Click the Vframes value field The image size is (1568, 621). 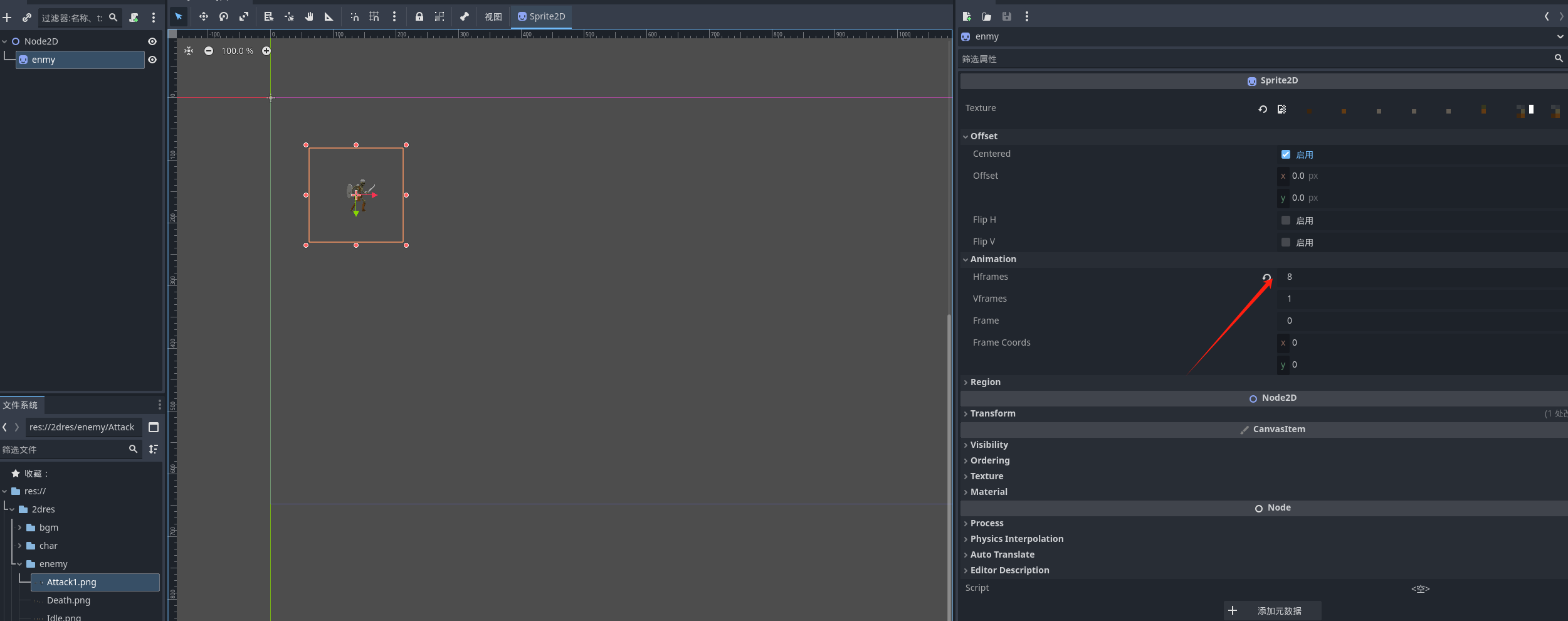1422,299
